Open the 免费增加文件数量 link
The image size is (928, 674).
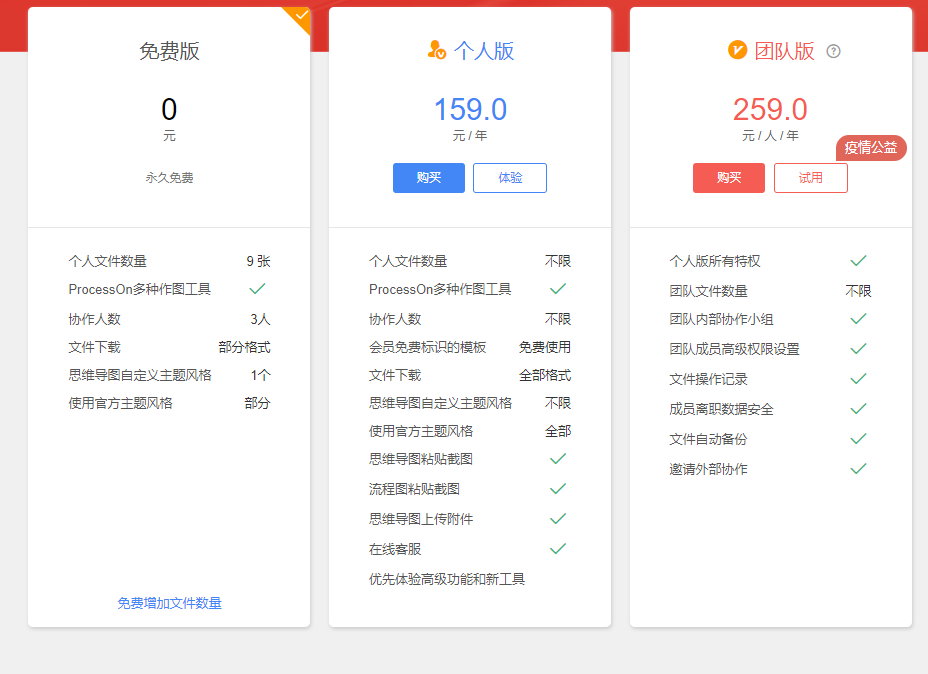pos(169,603)
